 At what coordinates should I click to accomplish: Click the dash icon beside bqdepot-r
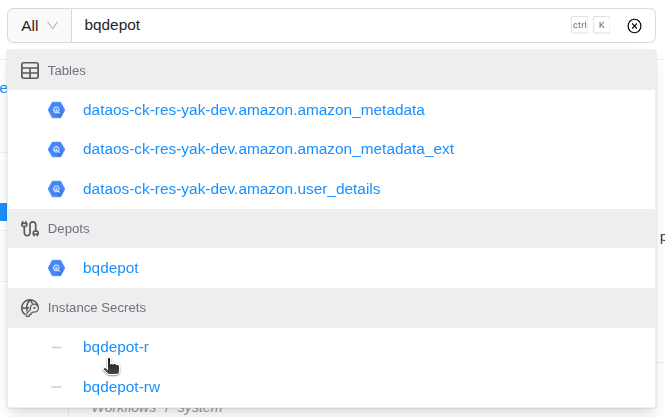point(57,347)
